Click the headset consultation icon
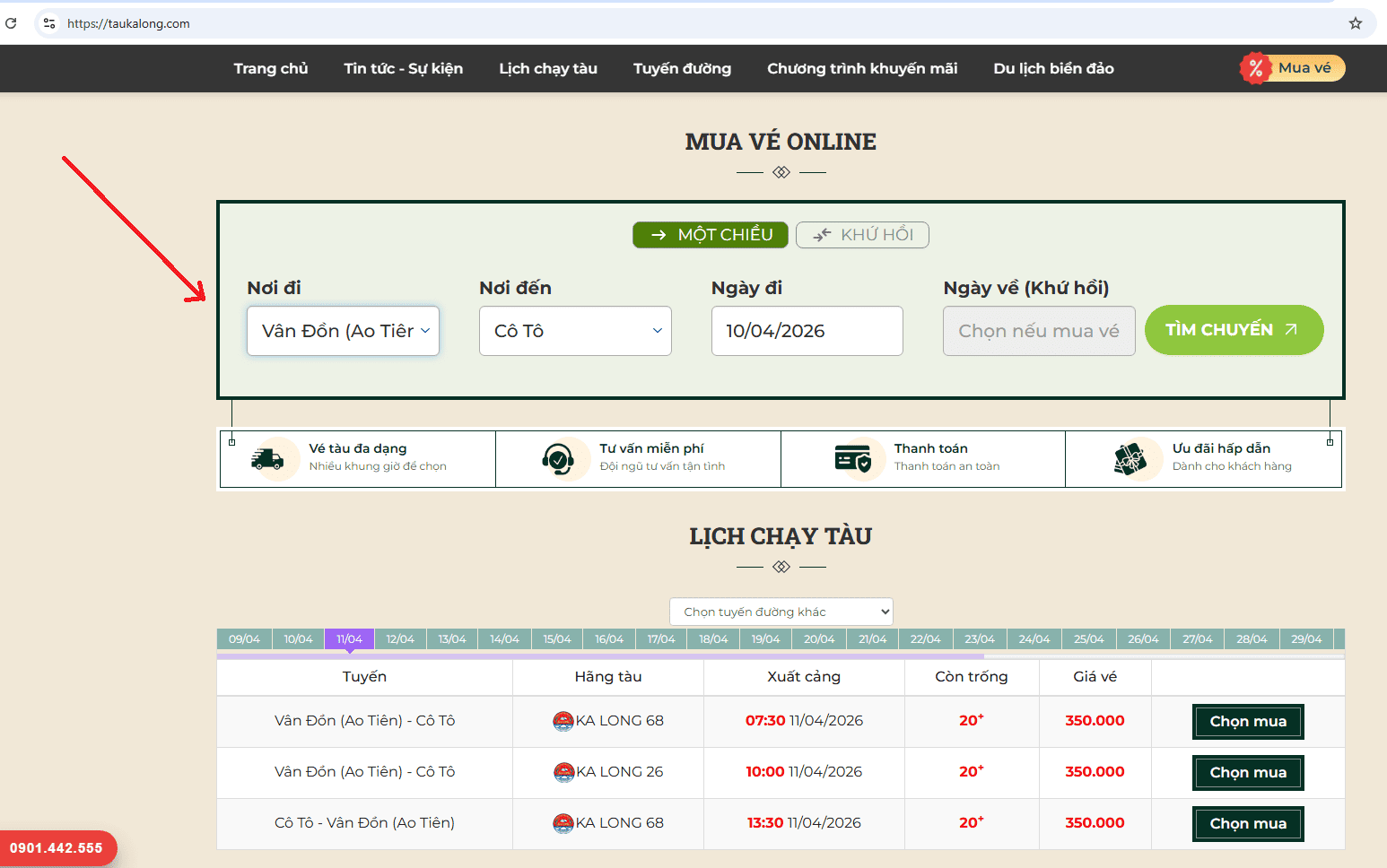Screen dimensions: 1387x868 click(x=558, y=459)
